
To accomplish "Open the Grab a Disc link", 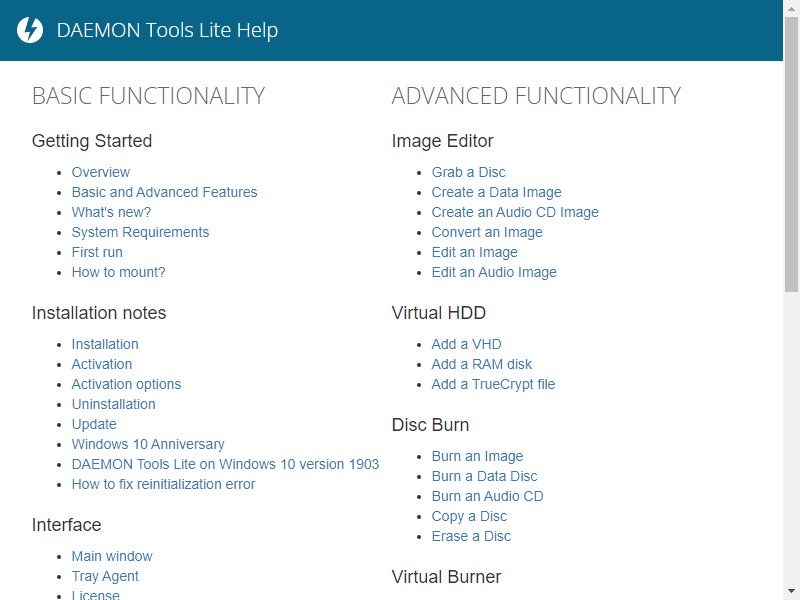I will [x=468, y=172].
